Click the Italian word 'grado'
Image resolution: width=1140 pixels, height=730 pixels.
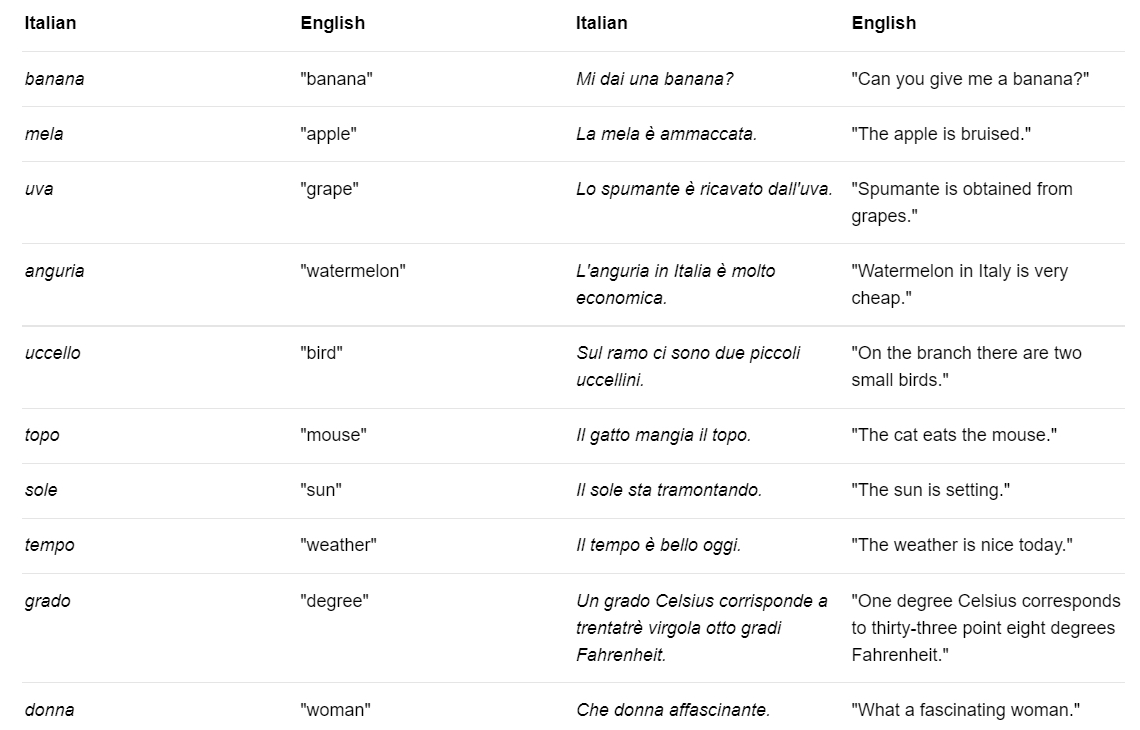click(47, 601)
